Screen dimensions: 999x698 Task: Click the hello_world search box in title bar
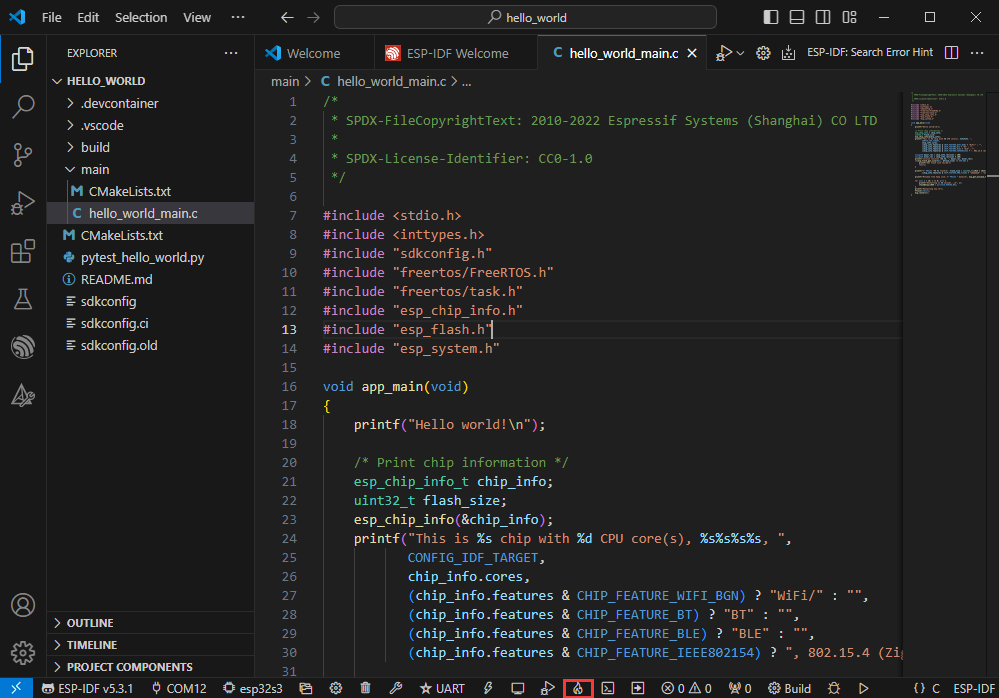(x=525, y=17)
